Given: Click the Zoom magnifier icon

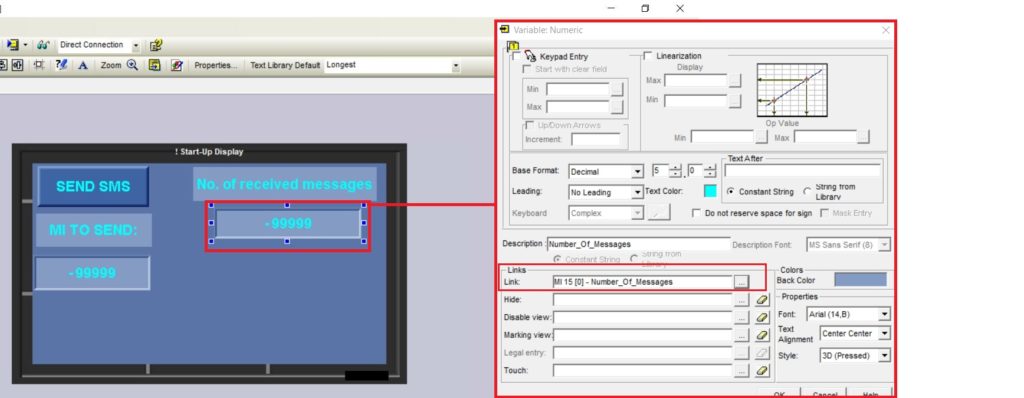Looking at the screenshot, I should coord(133,65).
